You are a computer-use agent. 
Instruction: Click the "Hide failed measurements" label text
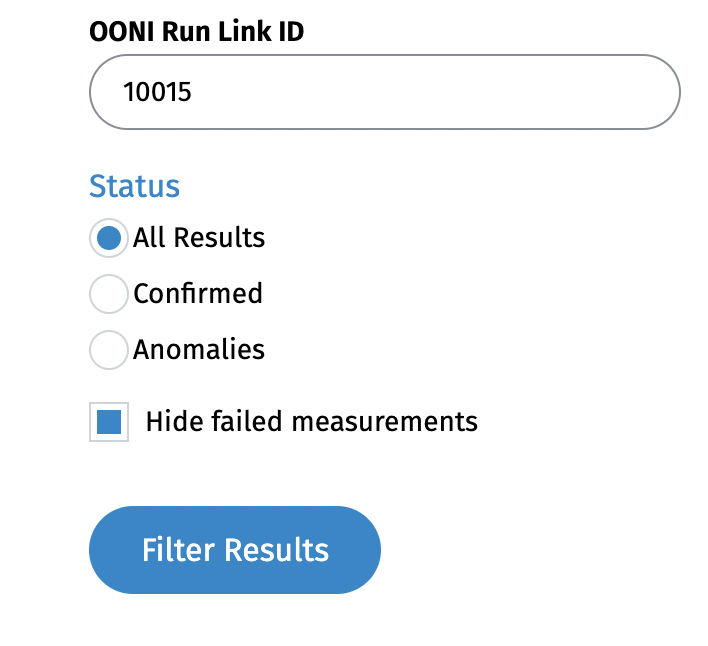pyautogui.click(x=311, y=422)
